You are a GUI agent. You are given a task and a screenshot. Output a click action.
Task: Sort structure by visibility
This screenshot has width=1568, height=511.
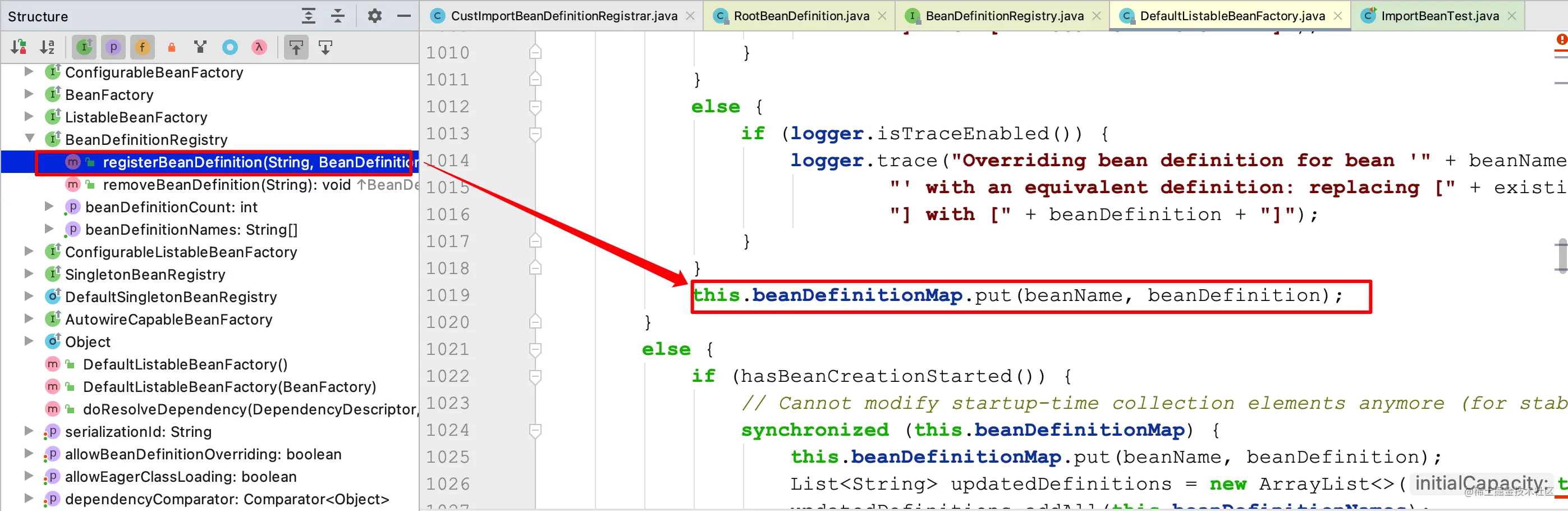[19, 47]
